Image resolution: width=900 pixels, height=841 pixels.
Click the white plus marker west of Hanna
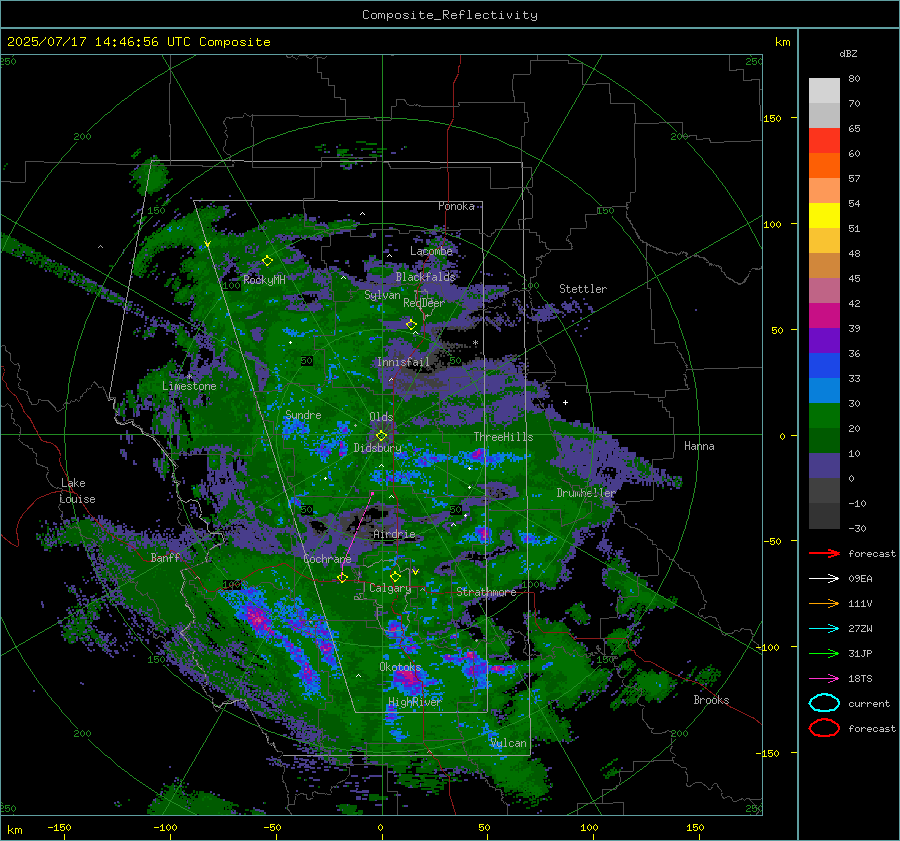(x=565, y=402)
